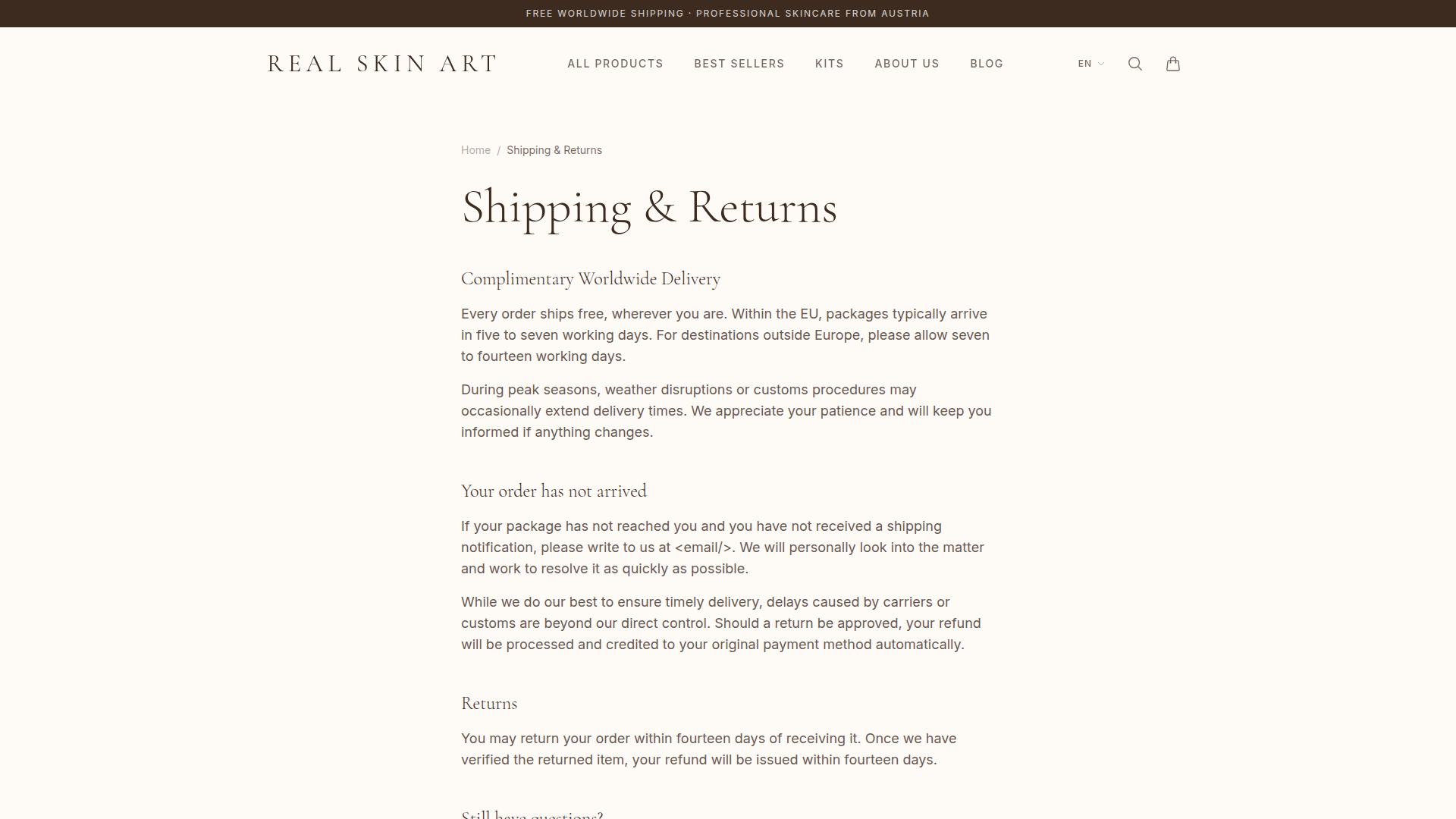
Task: Click the 'Still have questions?' heading
Action: point(532,813)
